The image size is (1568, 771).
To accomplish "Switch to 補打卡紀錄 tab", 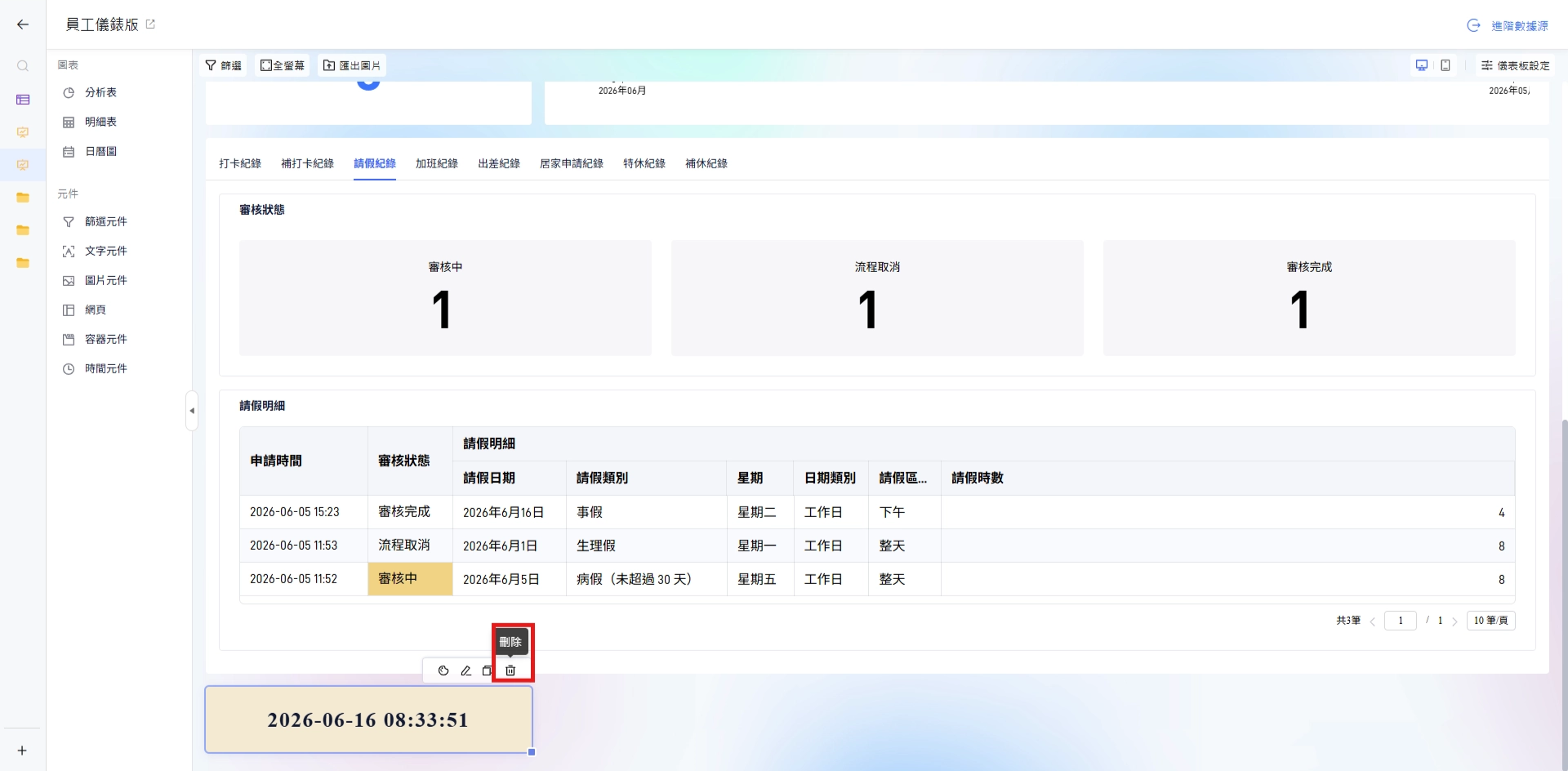I will (307, 163).
